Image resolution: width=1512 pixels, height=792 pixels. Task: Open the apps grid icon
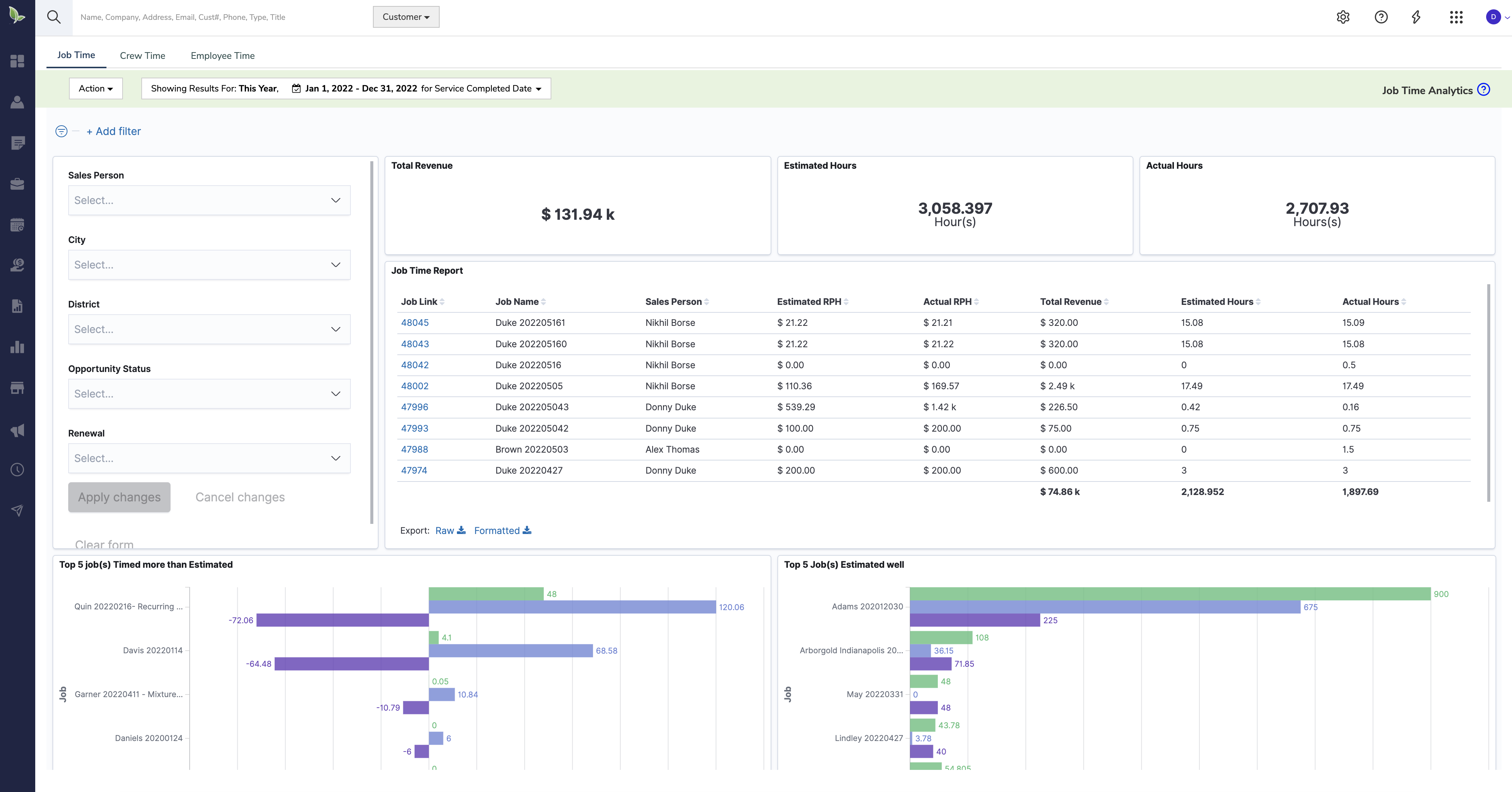coord(1456,17)
